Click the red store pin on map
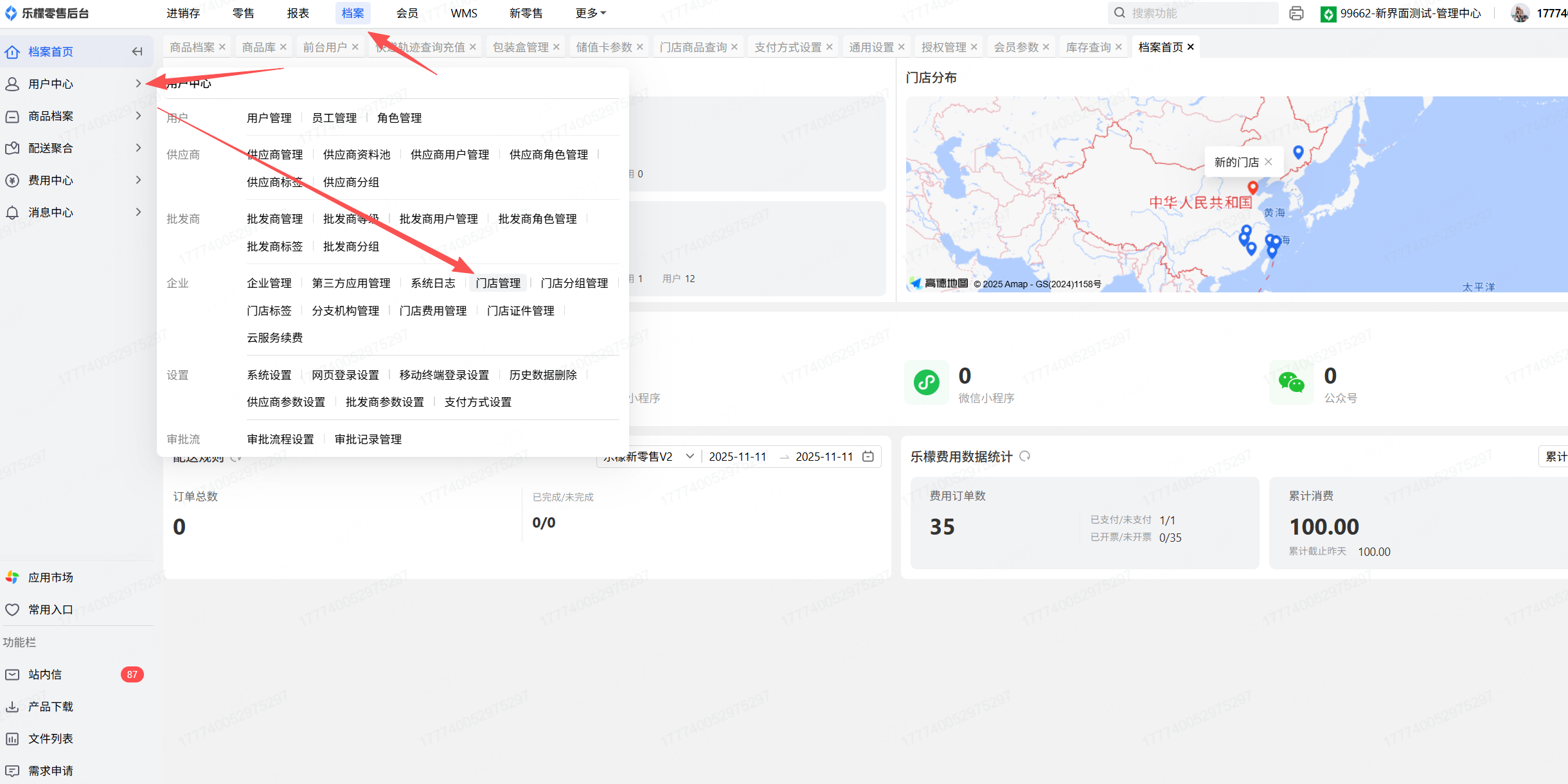The height and width of the screenshot is (784, 1568). [1252, 187]
